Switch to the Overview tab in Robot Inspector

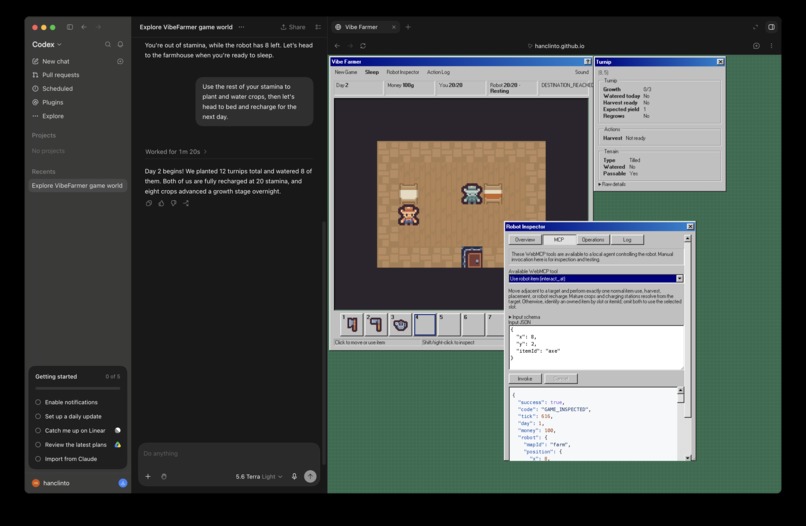(524, 240)
